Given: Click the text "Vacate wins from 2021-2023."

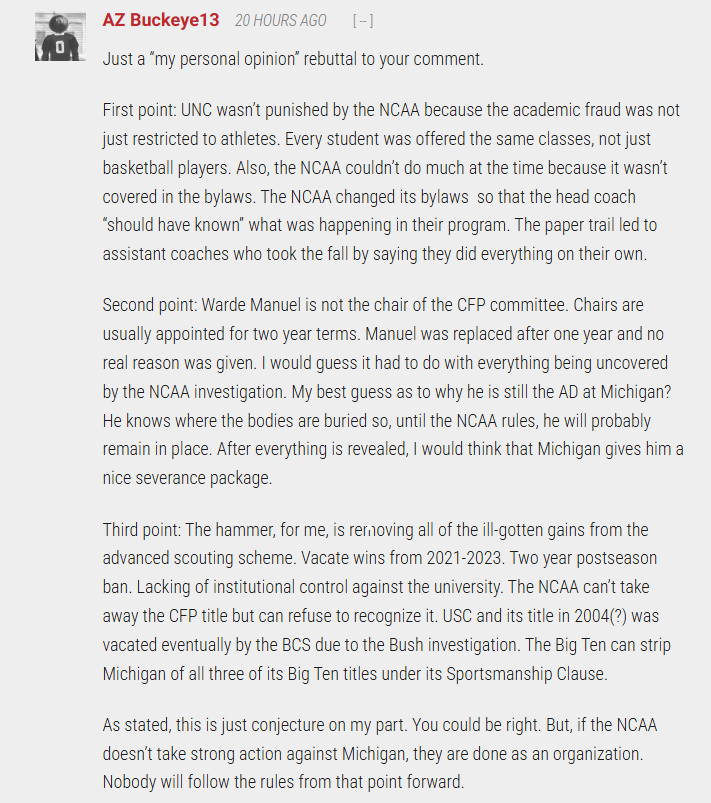Looking at the screenshot, I should [x=403, y=558].
